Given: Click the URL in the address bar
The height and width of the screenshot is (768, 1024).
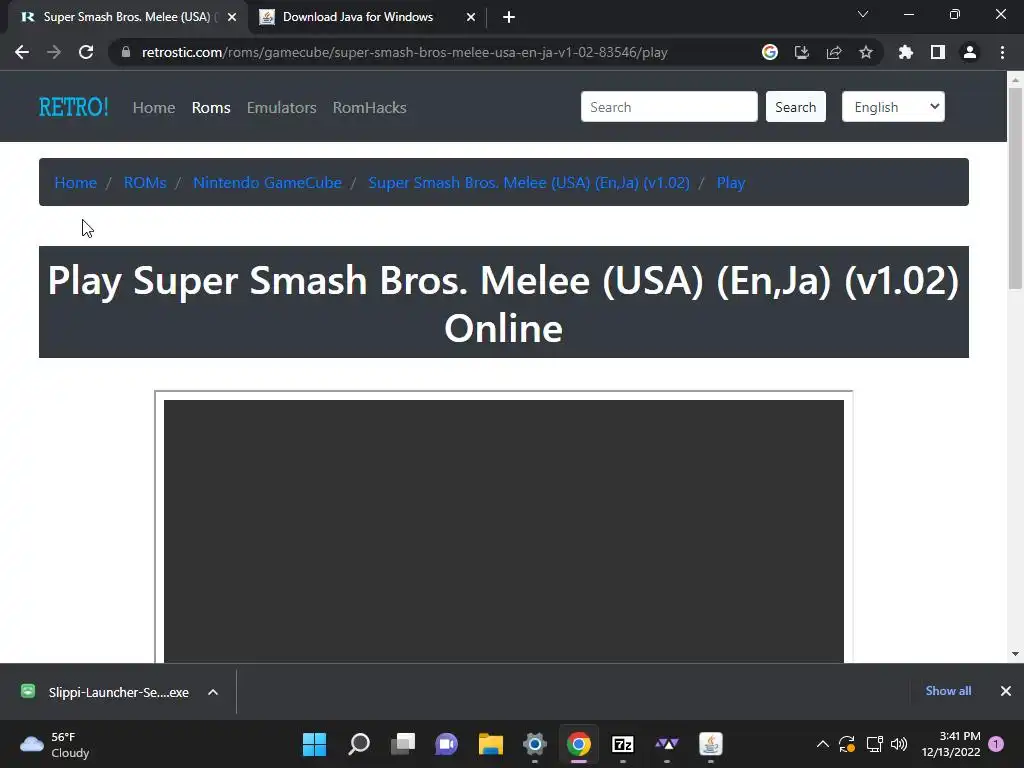Looking at the screenshot, I should 405,52.
